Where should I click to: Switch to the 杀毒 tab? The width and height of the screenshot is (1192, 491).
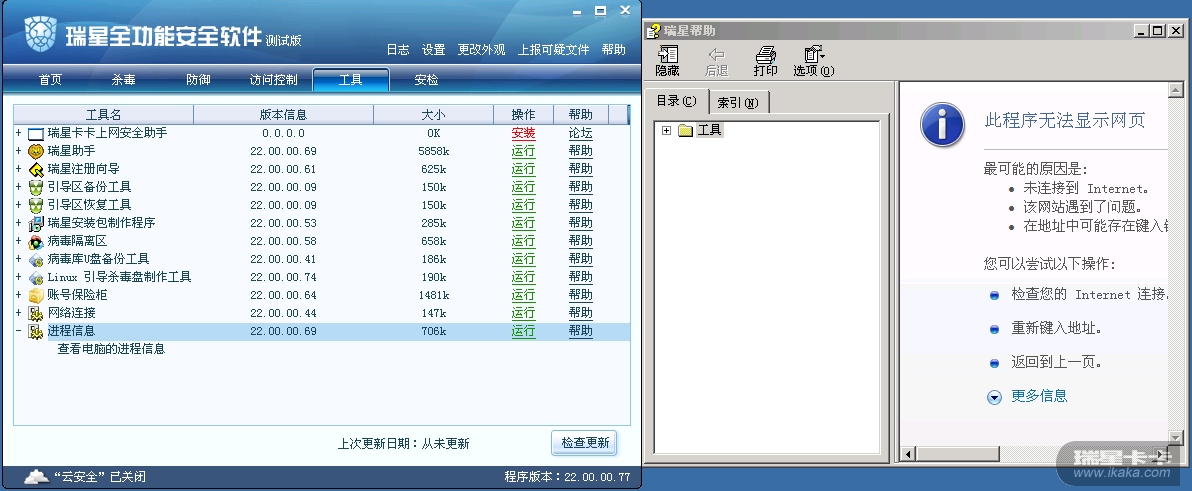[x=124, y=80]
